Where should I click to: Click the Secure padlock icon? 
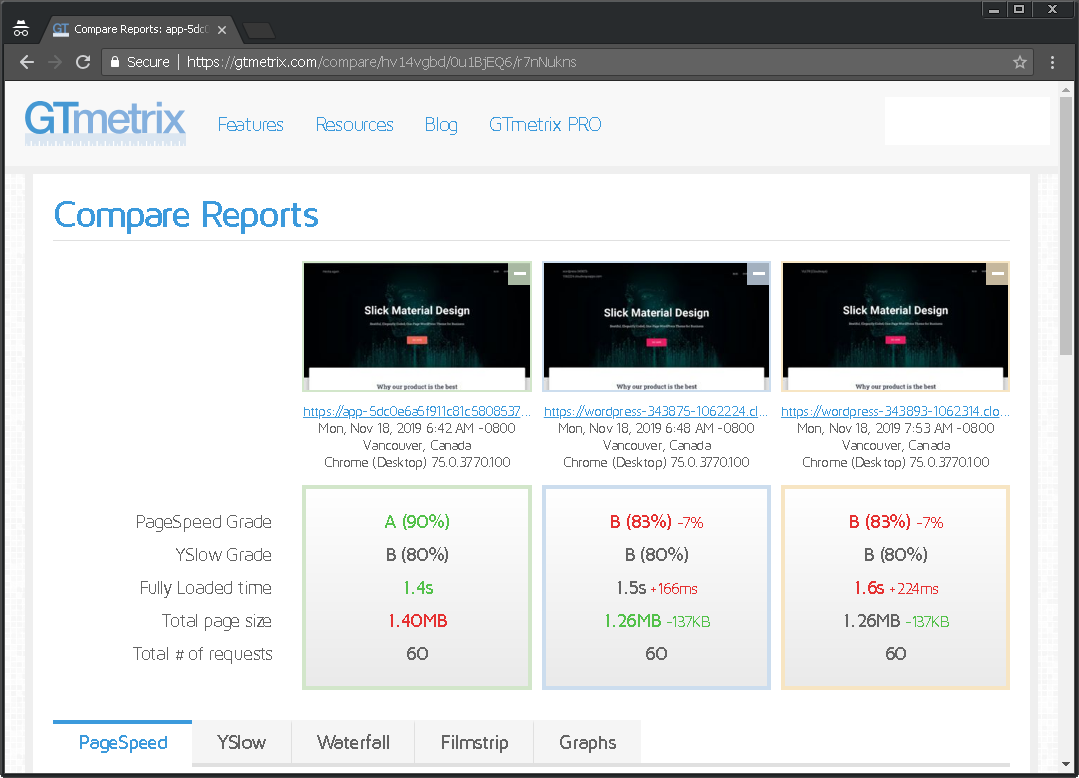(x=115, y=62)
